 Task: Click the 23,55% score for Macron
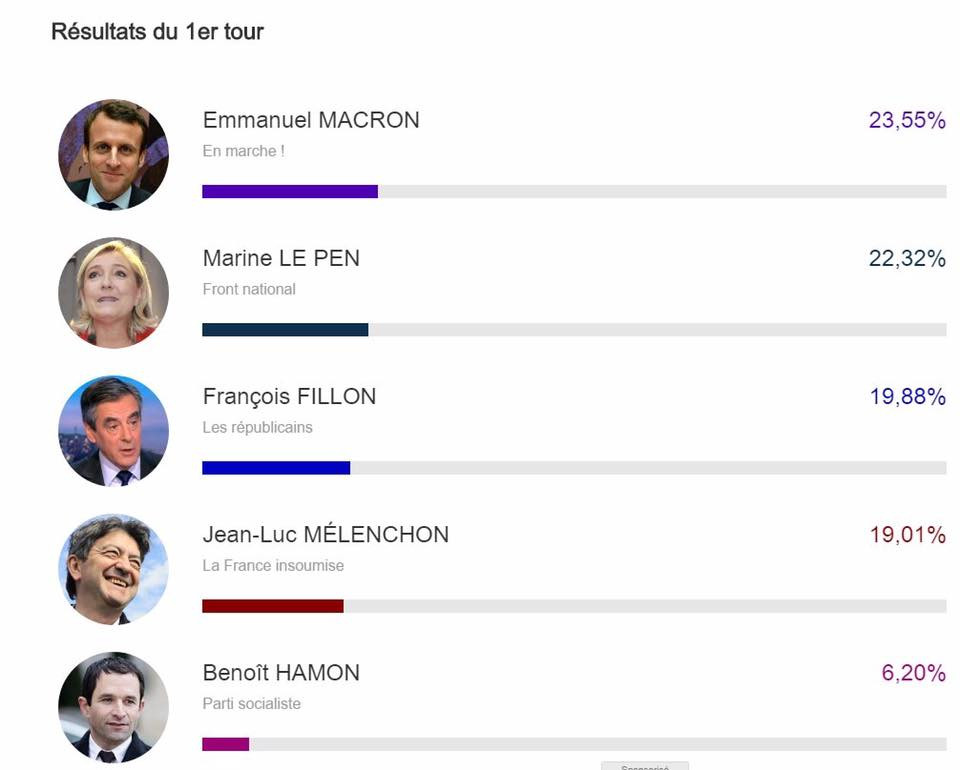click(907, 120)
